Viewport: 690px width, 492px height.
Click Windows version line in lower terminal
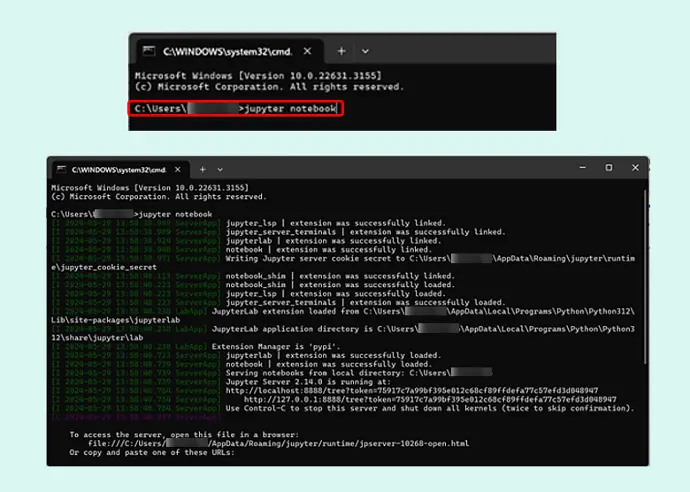[x=150, y=187]
